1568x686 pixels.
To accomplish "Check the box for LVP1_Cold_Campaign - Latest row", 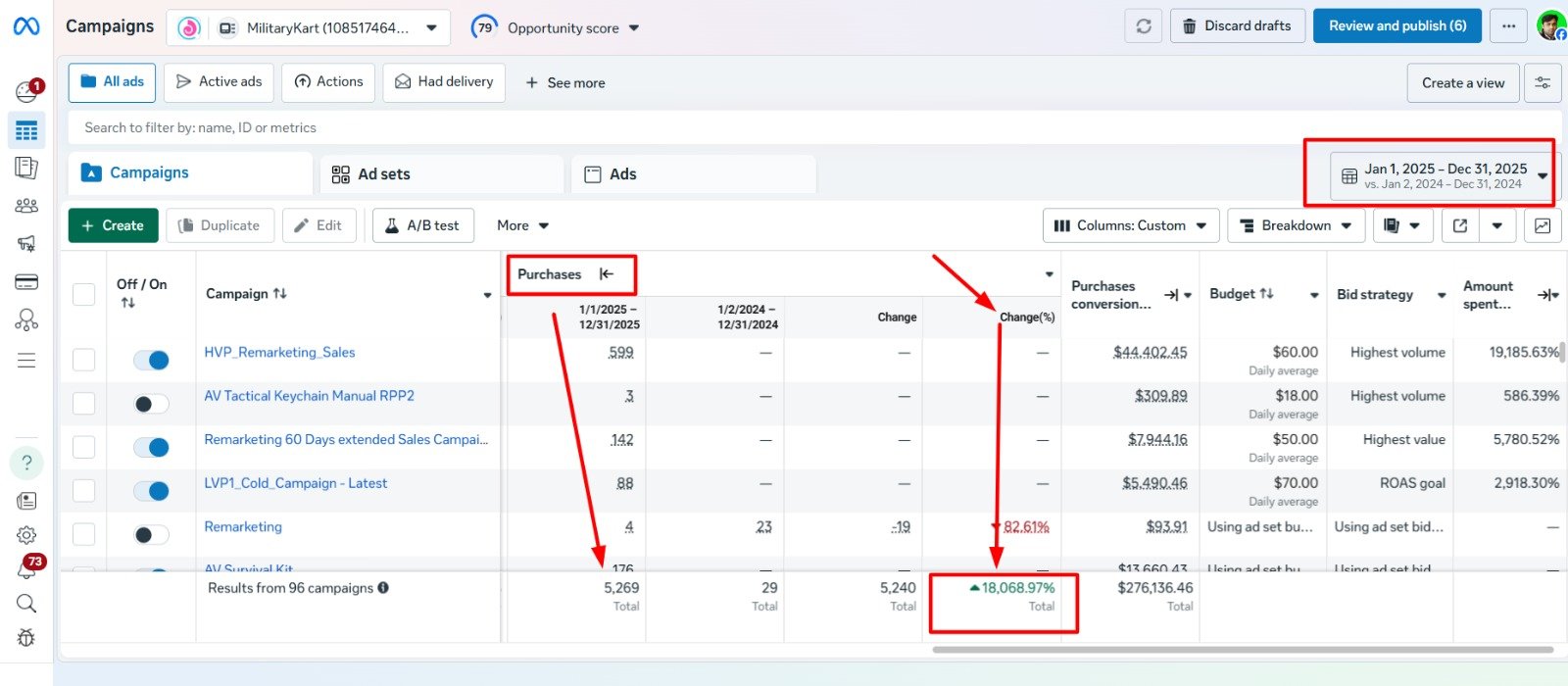I will point(84,490).
